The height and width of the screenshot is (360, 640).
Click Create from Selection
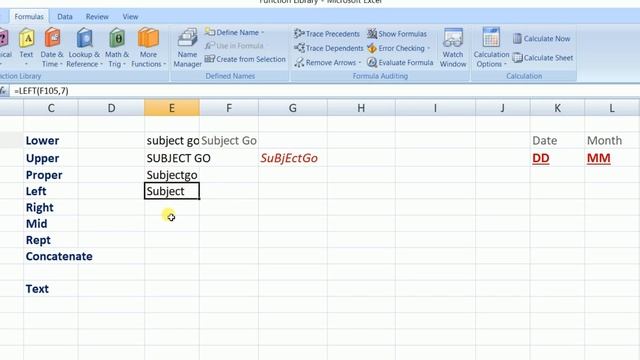pos(245,59)
